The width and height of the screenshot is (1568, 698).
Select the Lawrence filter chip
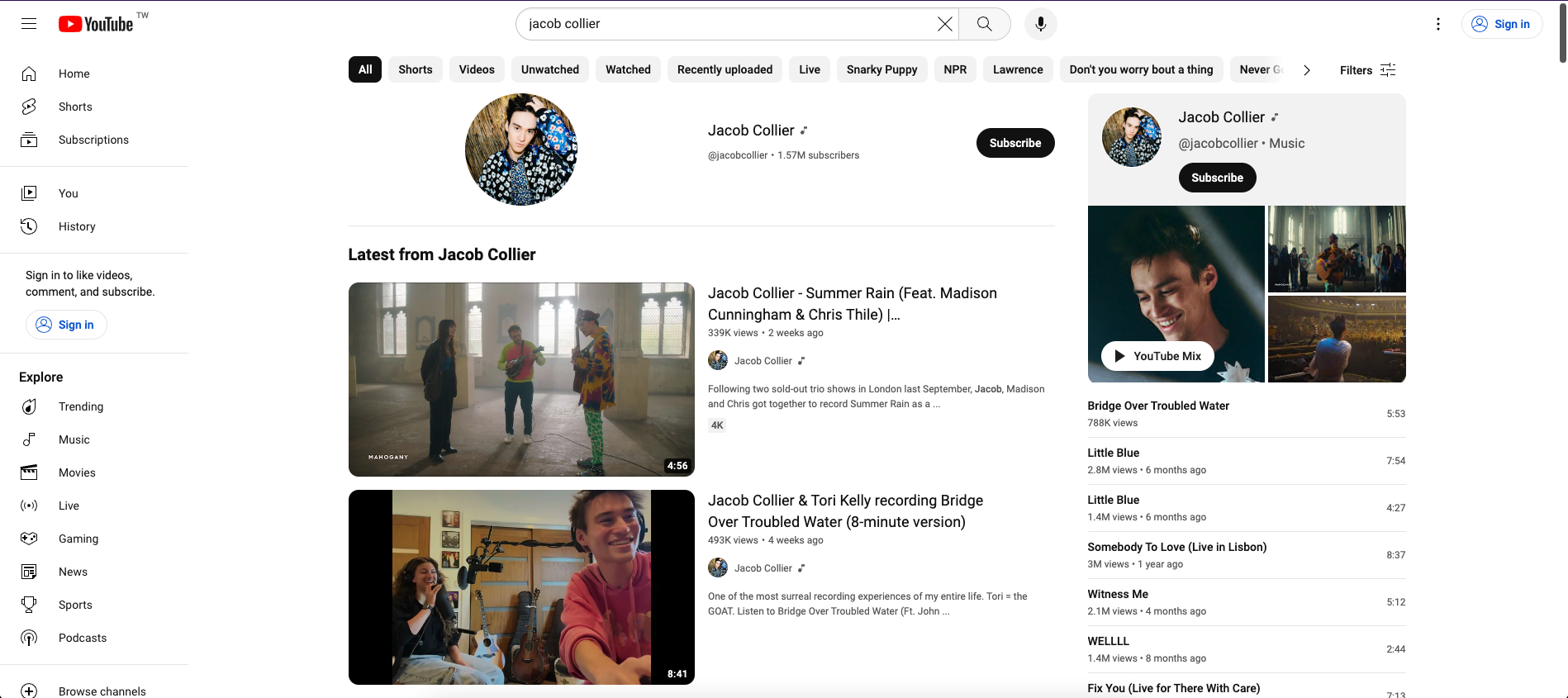[x=1018, y=69]
